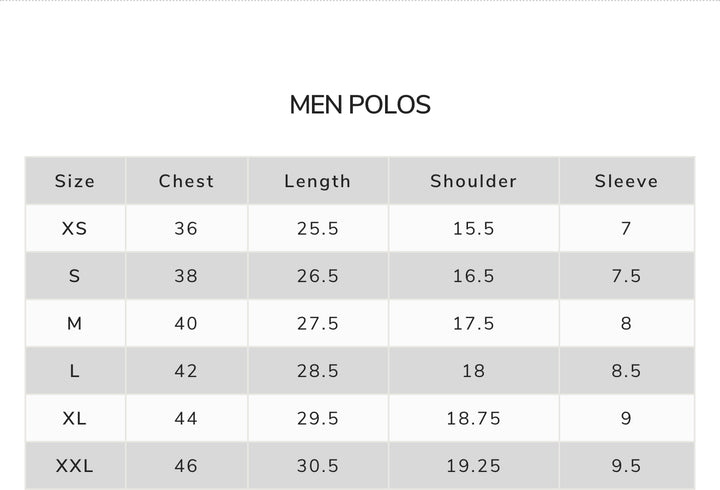Select sleeve value 7 in XS row
Screen dimensions: 720x490
(626, 228)
